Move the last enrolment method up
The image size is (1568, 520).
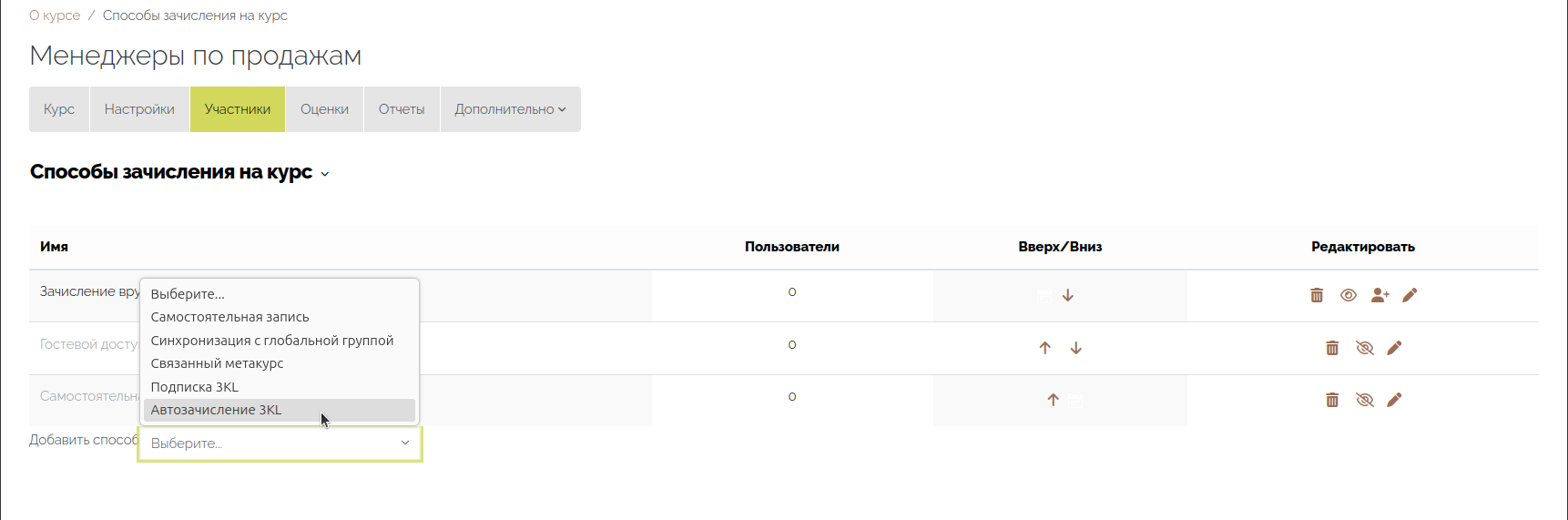pos(1054,400)
